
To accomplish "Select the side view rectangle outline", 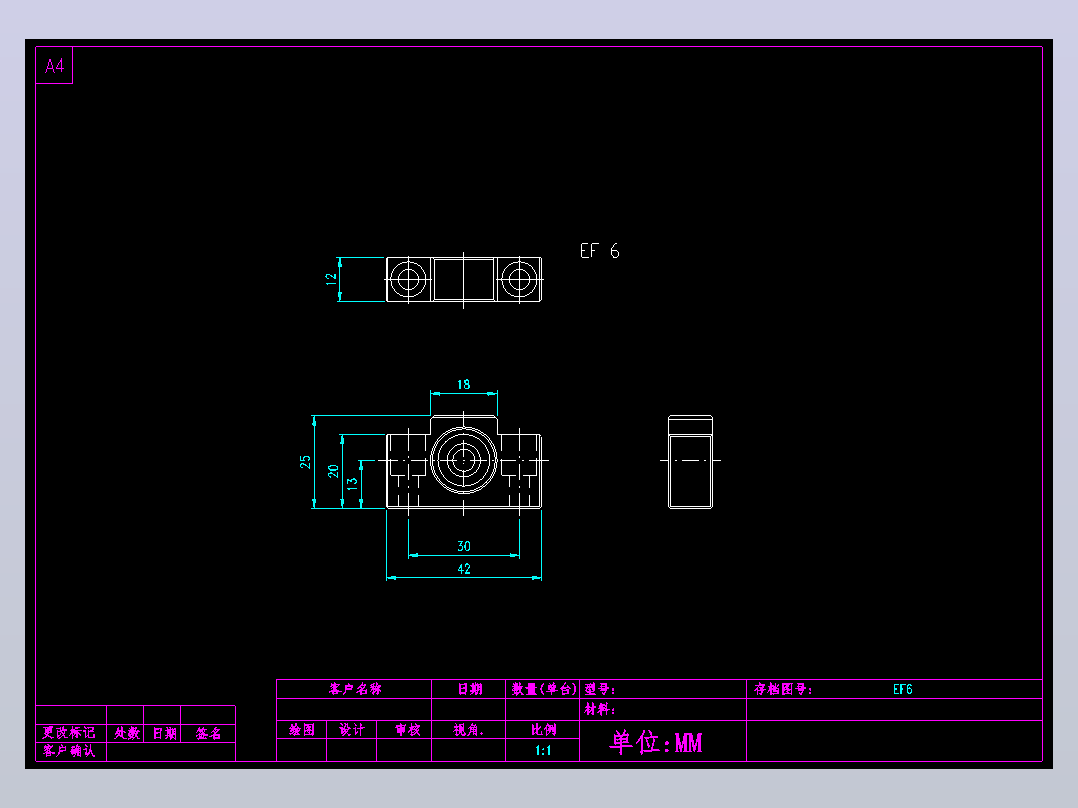I will coord(690,462).
